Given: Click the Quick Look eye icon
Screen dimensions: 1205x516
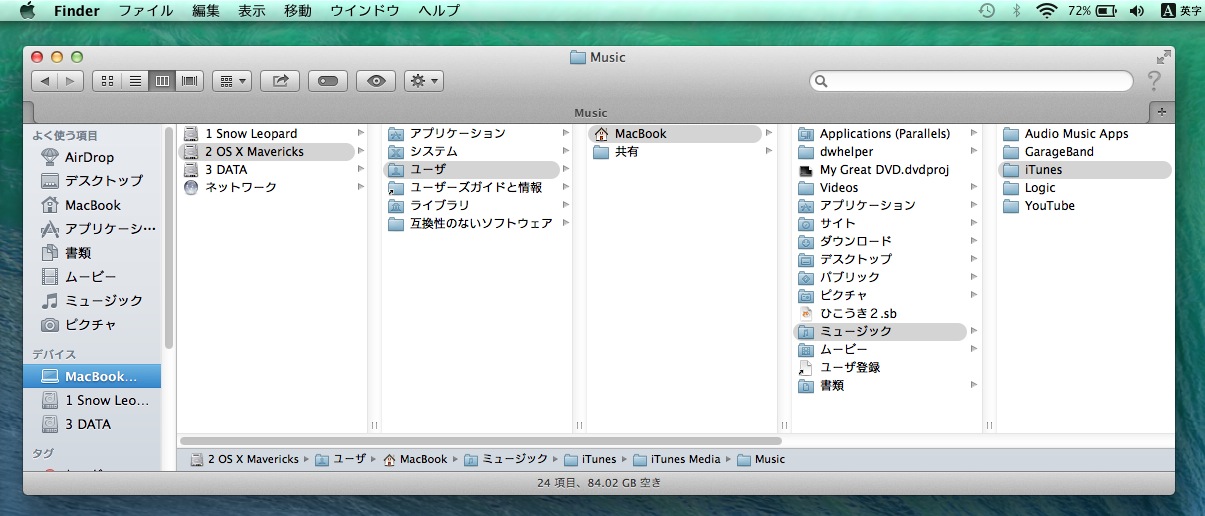Looking at the screenshot, I should [x=376, y=81].
